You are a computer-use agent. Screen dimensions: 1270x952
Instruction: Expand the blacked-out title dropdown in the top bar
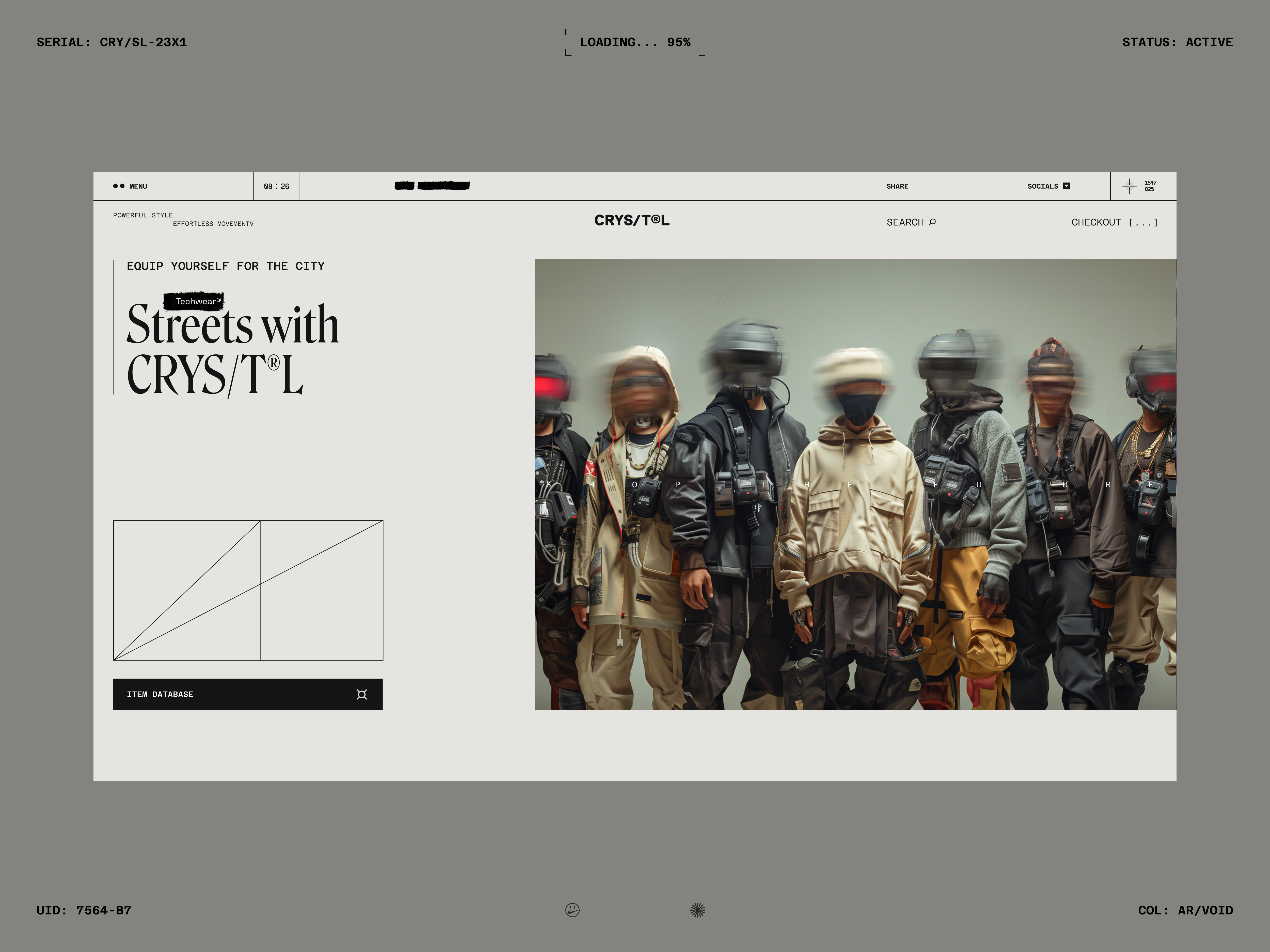(x=432, y=186)
